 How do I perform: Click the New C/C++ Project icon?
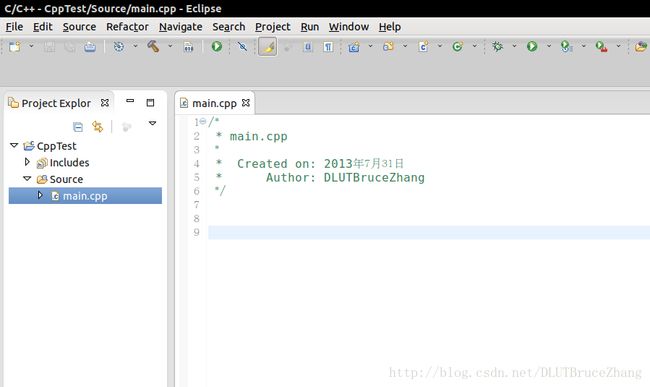354,46
